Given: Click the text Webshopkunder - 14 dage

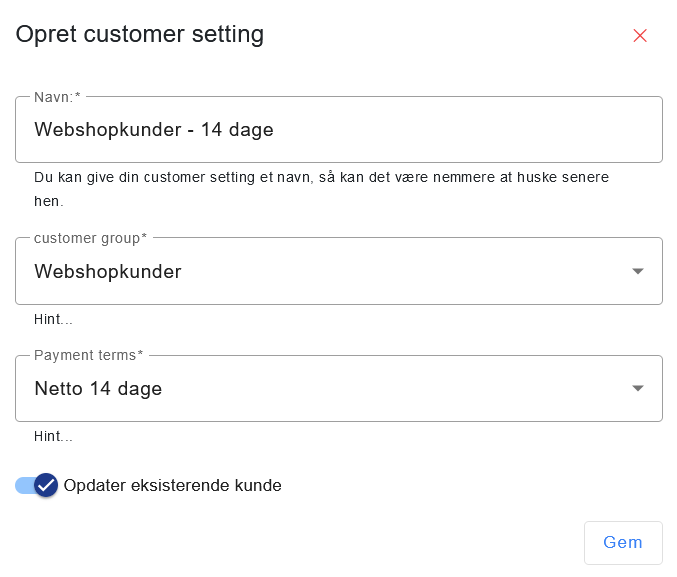Looking at the screenshot, I should tap(154, 130).
